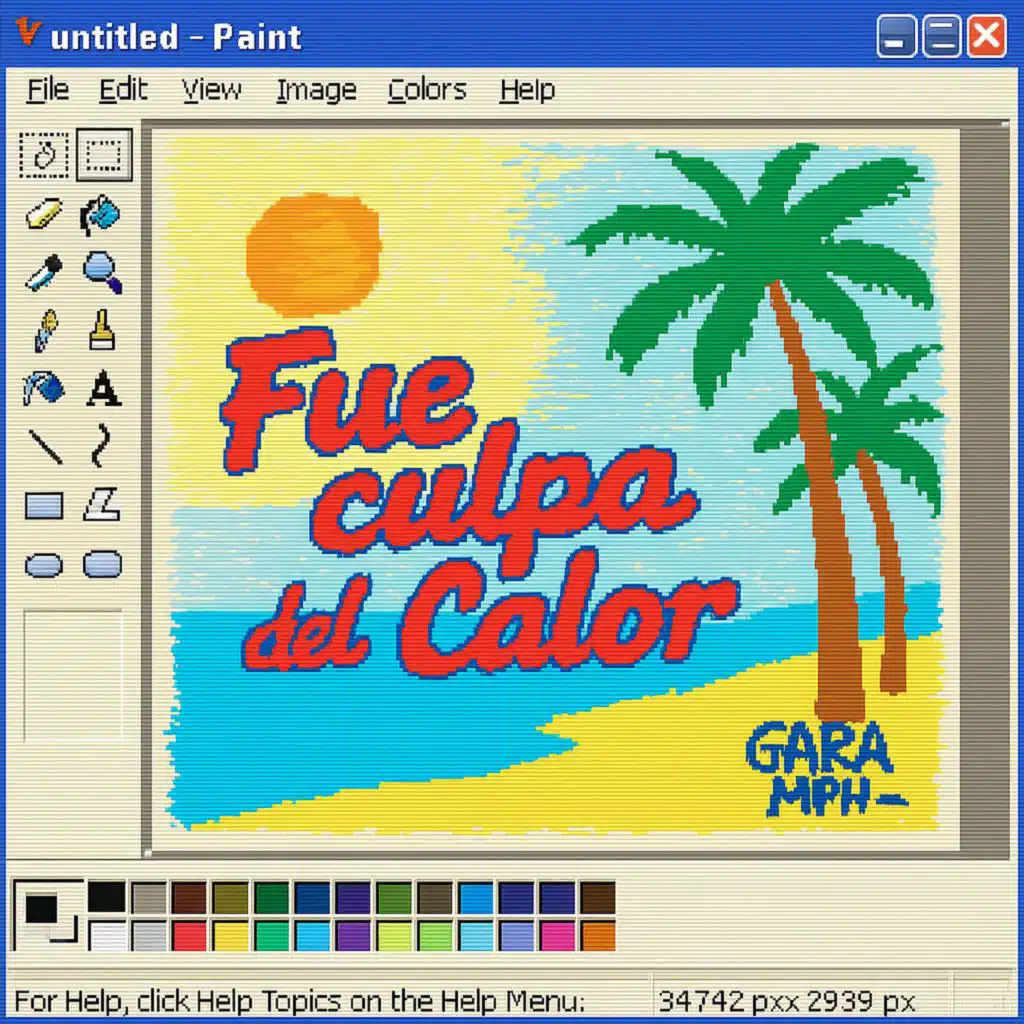
Task: Select the Pick Color eyedropper tool
Action: pyautogui.click(x=44, y=272)
